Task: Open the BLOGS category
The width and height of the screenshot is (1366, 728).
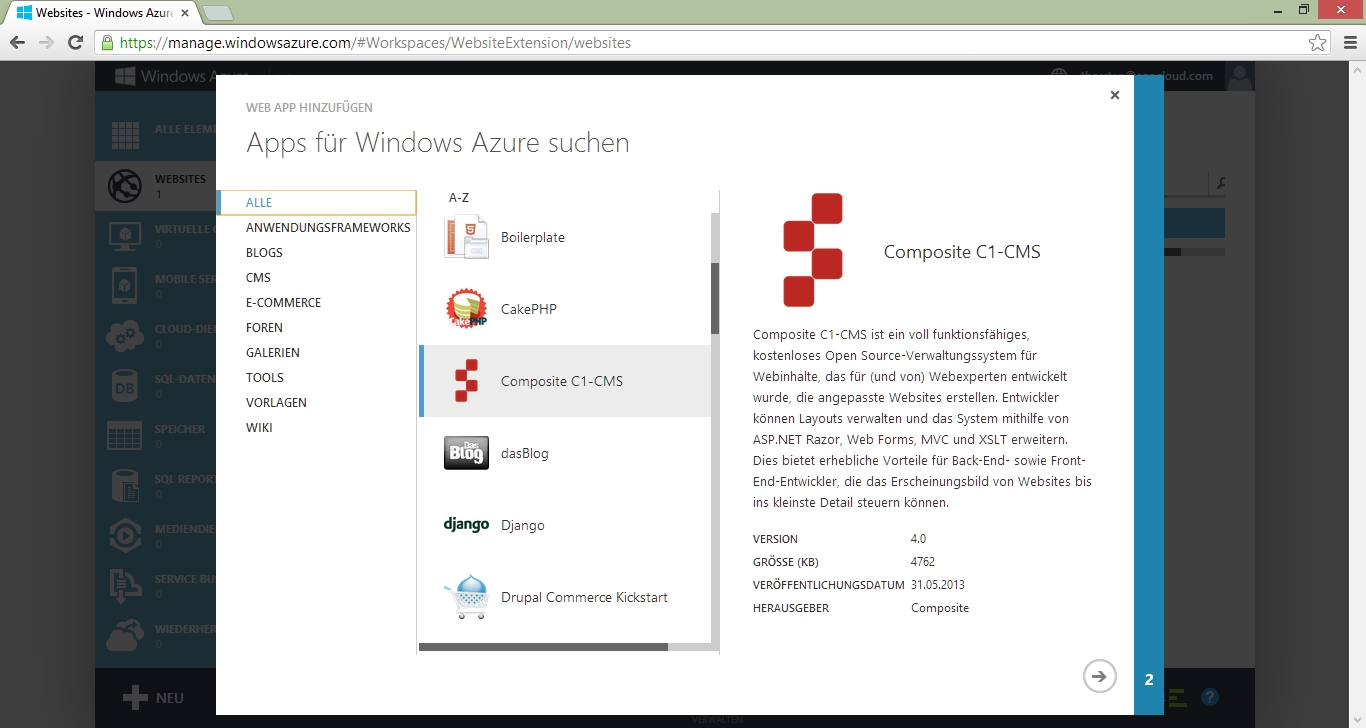Action: click(x=264, y=253)
